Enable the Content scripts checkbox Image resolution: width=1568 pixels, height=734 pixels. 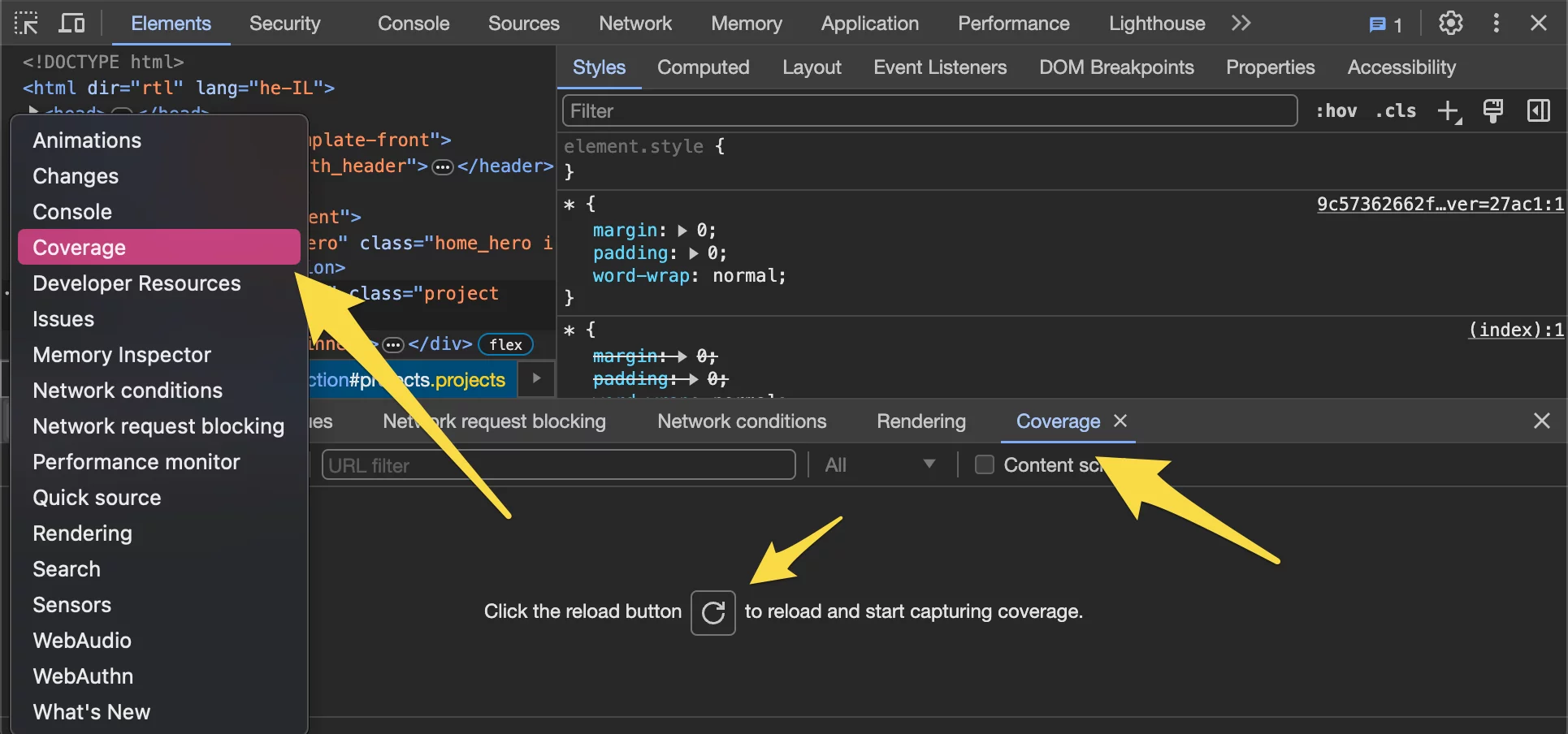[x=985, y=464]
